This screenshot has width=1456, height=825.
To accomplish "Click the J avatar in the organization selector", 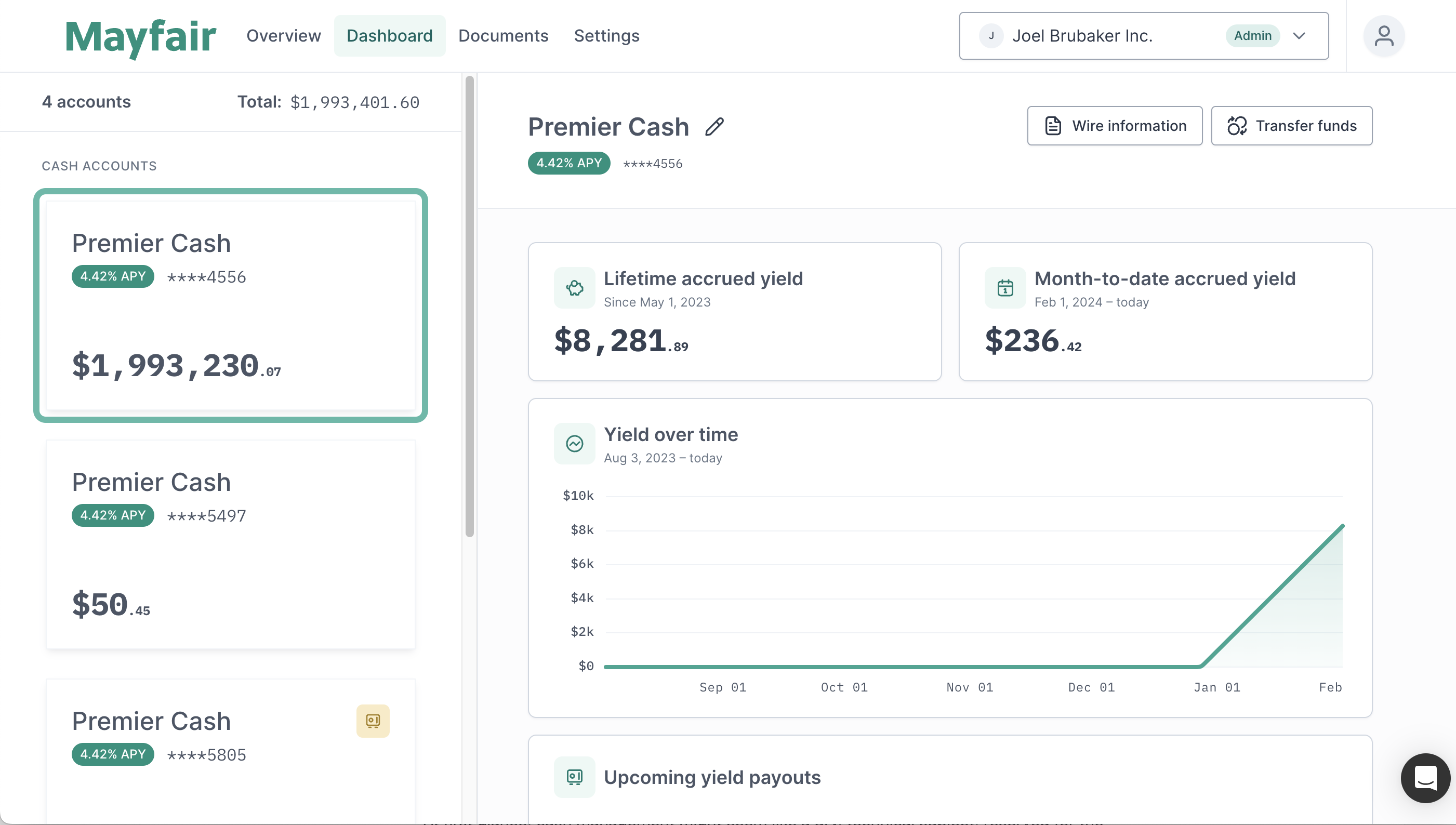I will click(991, 36).
